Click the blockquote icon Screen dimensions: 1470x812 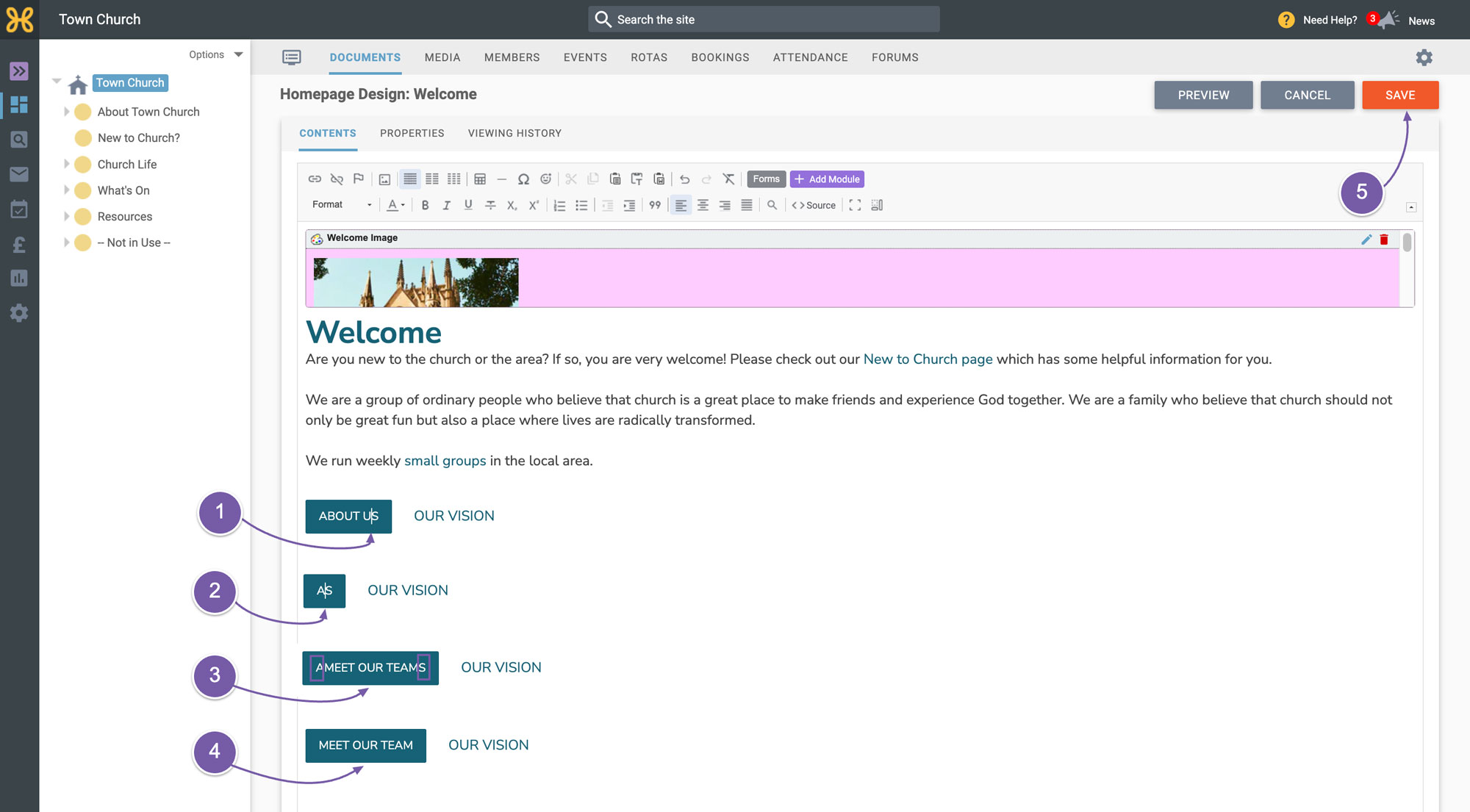point(655,206)
